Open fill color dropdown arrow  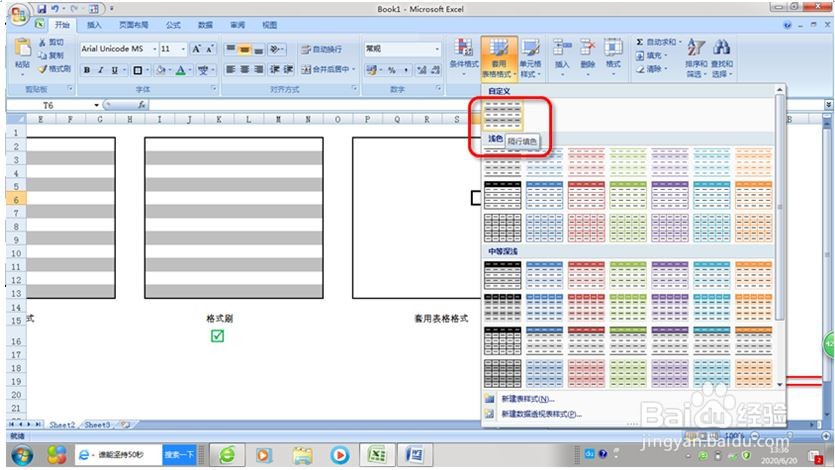[170, 70]
